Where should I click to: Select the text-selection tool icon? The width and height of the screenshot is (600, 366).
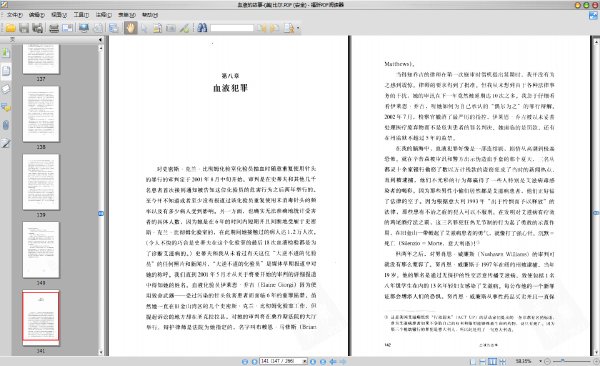(x=157, y=28)
